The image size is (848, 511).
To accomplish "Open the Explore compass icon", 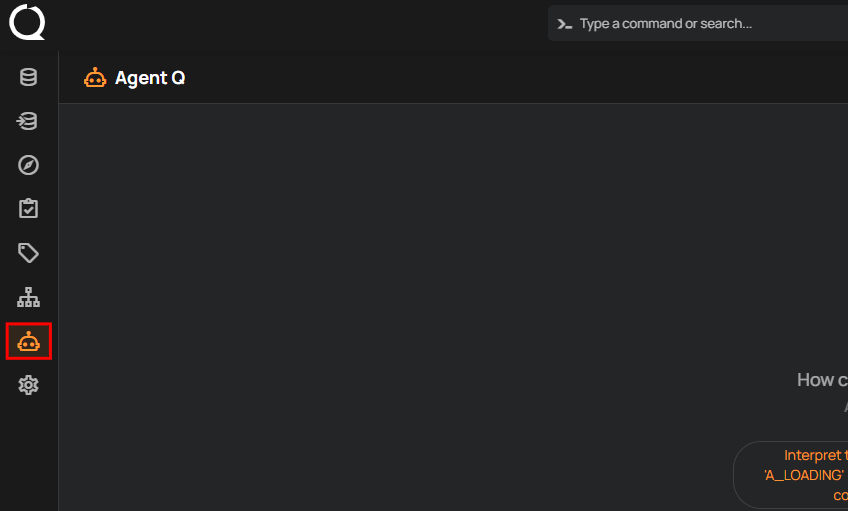I will point(28,165).
